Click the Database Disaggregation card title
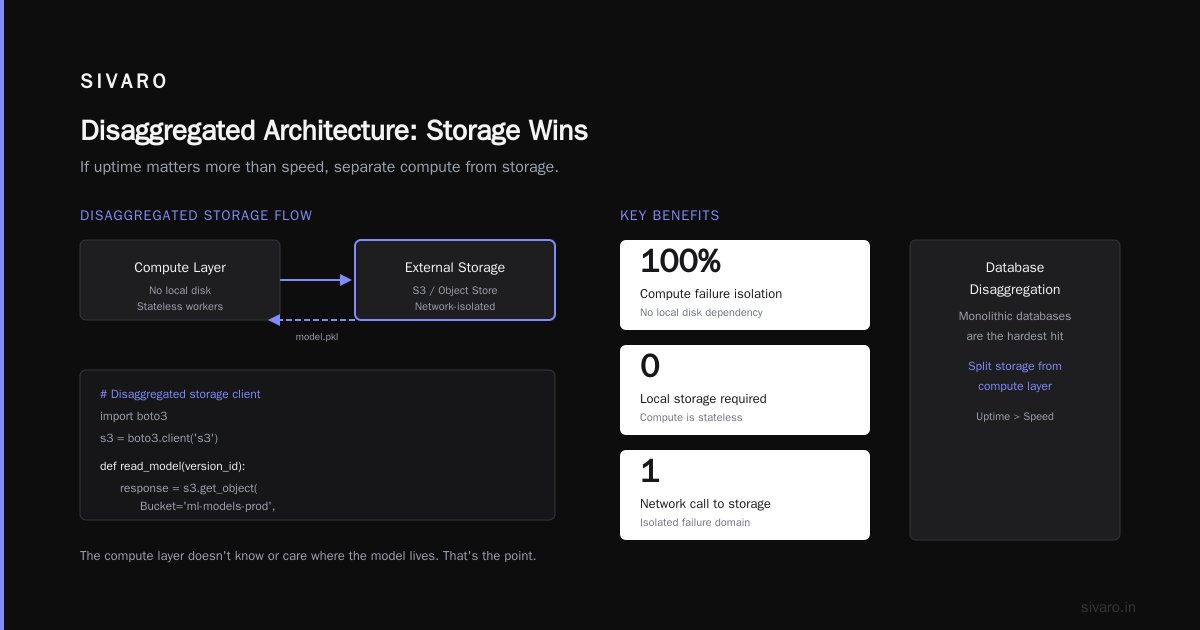The height and width of the screenshot is (630, 1200). click(1015, 278)
